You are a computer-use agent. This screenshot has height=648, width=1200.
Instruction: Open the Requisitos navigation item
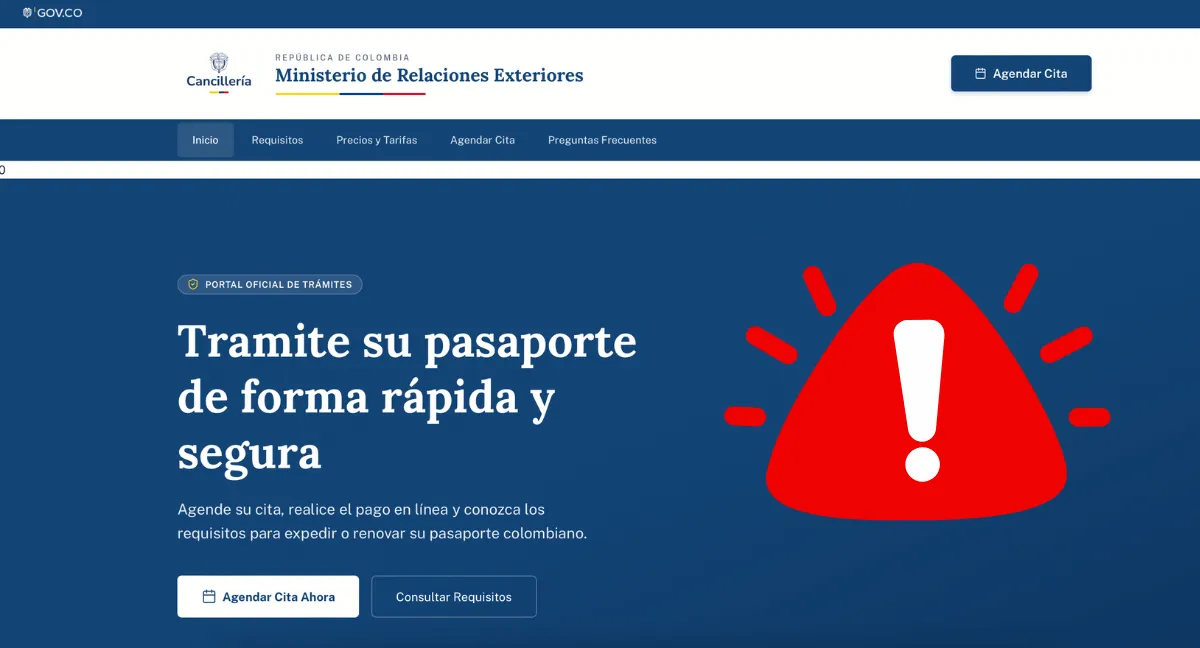point(277,140)
